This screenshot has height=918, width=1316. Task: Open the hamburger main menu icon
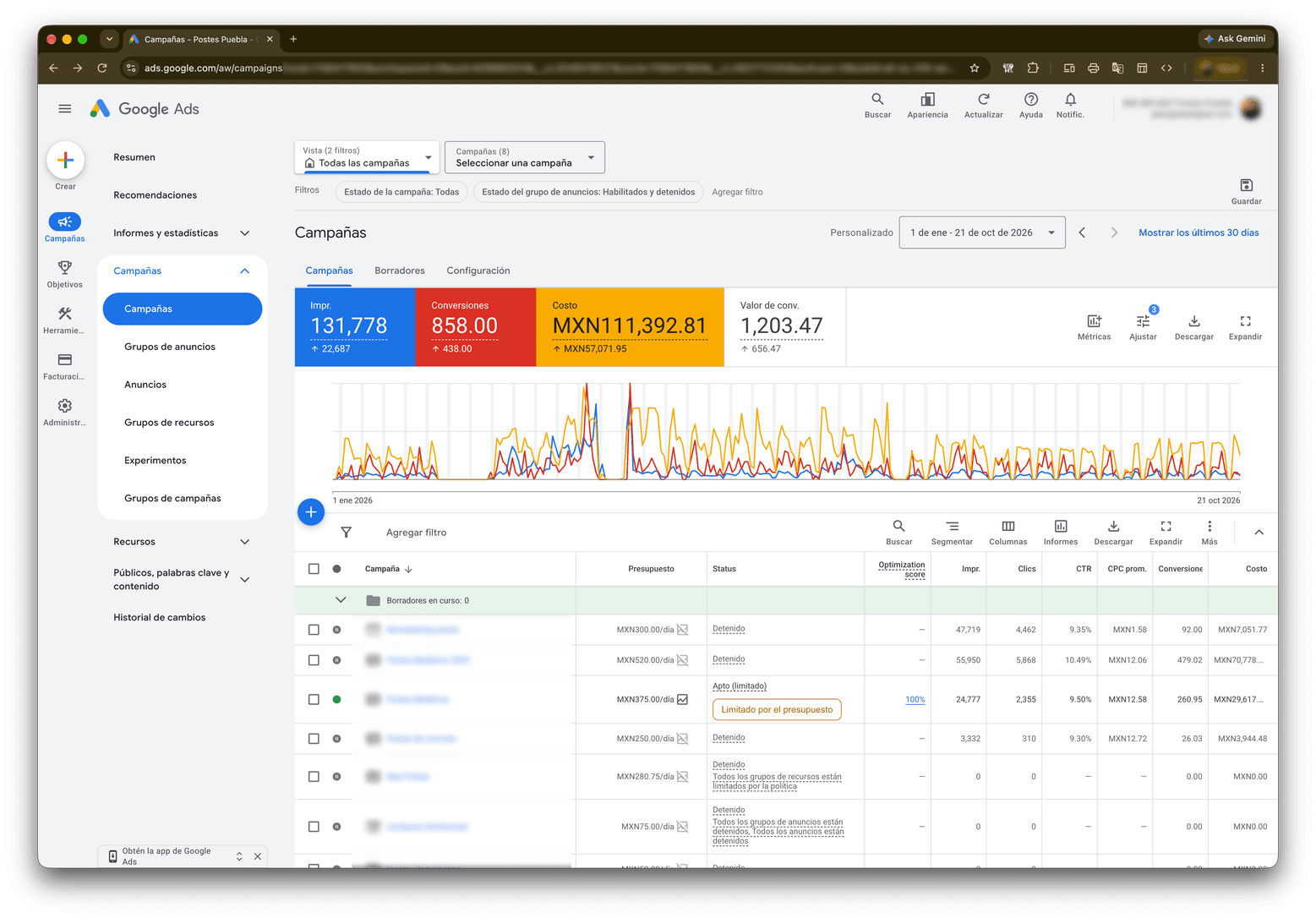65,108
